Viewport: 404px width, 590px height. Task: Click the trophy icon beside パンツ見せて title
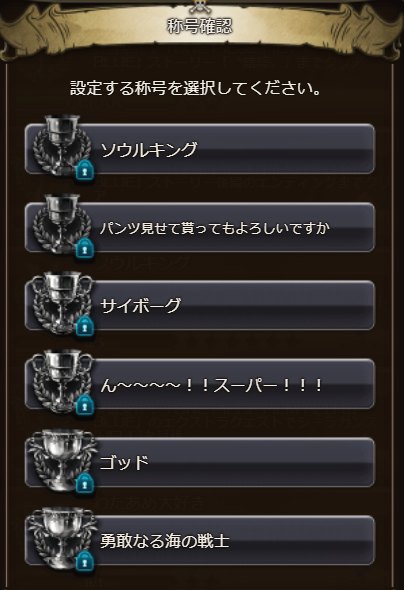pos(62,224)
